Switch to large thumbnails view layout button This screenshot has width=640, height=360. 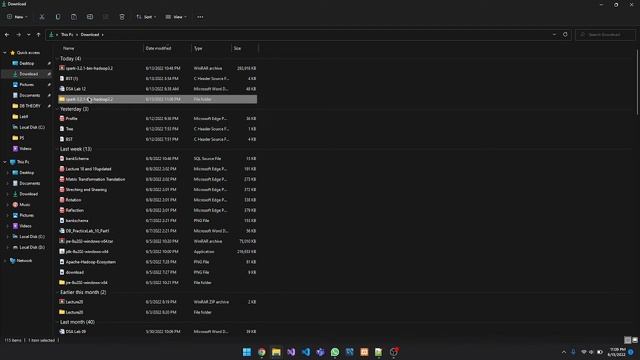635,340
